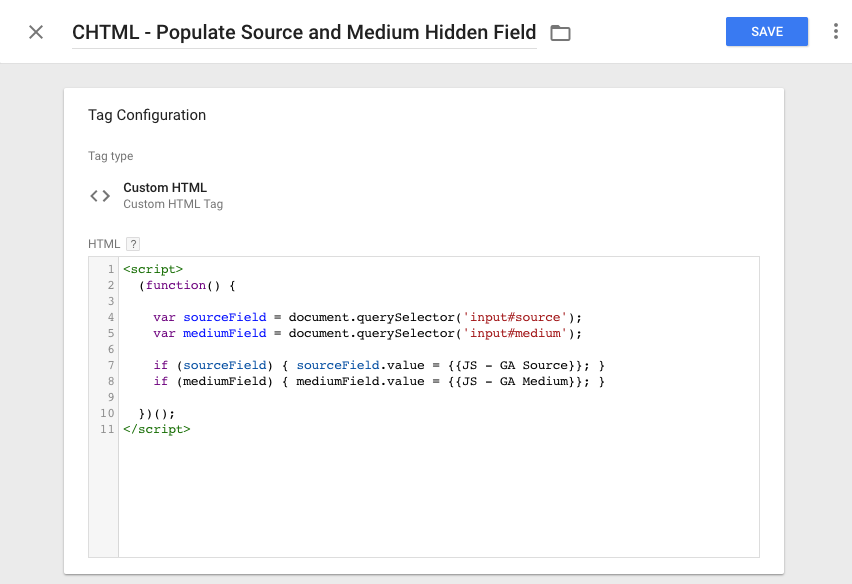Click the 'Custom HTML Tag' subtitle

coord(173,204)
